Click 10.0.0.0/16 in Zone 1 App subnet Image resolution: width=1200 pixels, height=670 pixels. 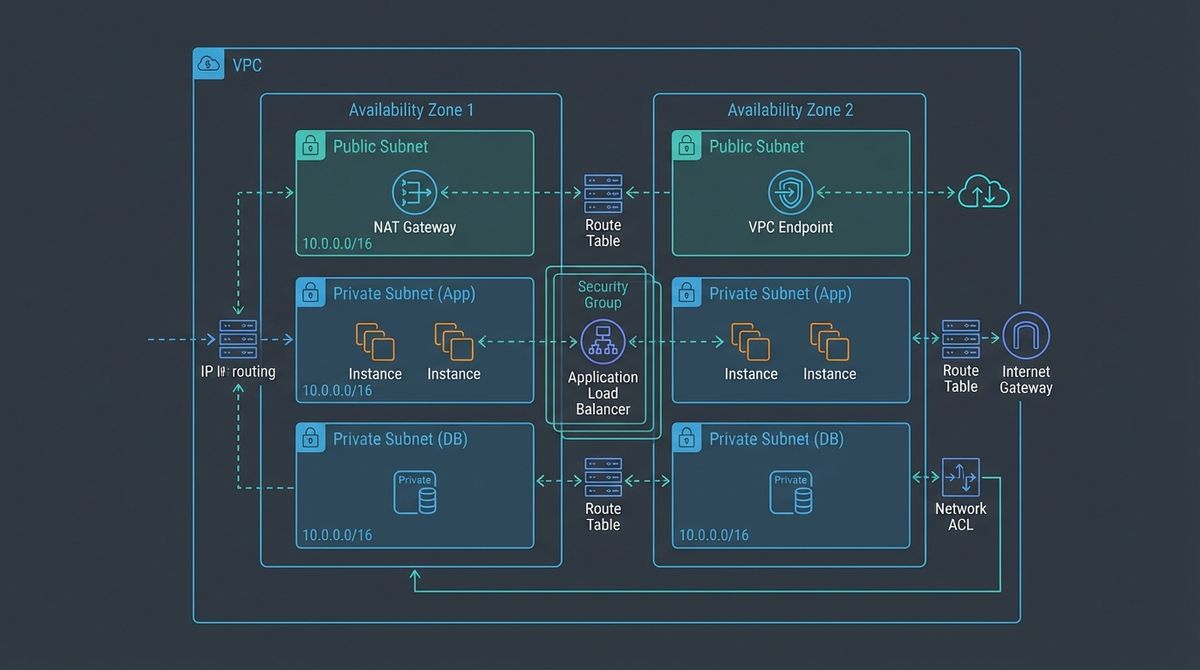tap(337, 390)
